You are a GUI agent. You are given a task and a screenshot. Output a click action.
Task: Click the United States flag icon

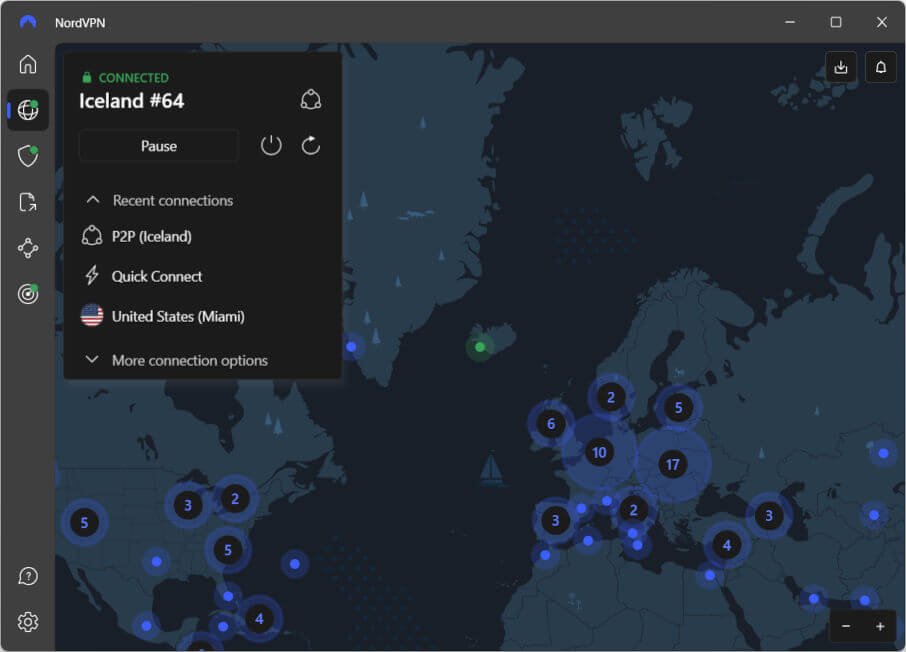[92, 316]
